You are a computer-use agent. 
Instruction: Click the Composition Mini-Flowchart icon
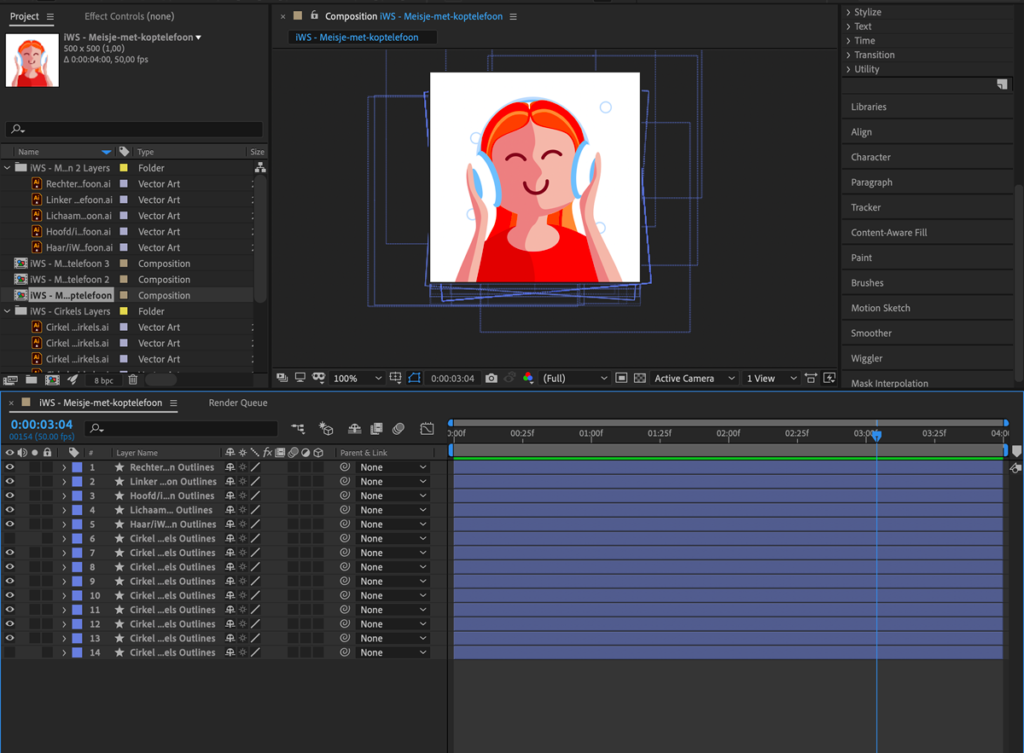298,429
